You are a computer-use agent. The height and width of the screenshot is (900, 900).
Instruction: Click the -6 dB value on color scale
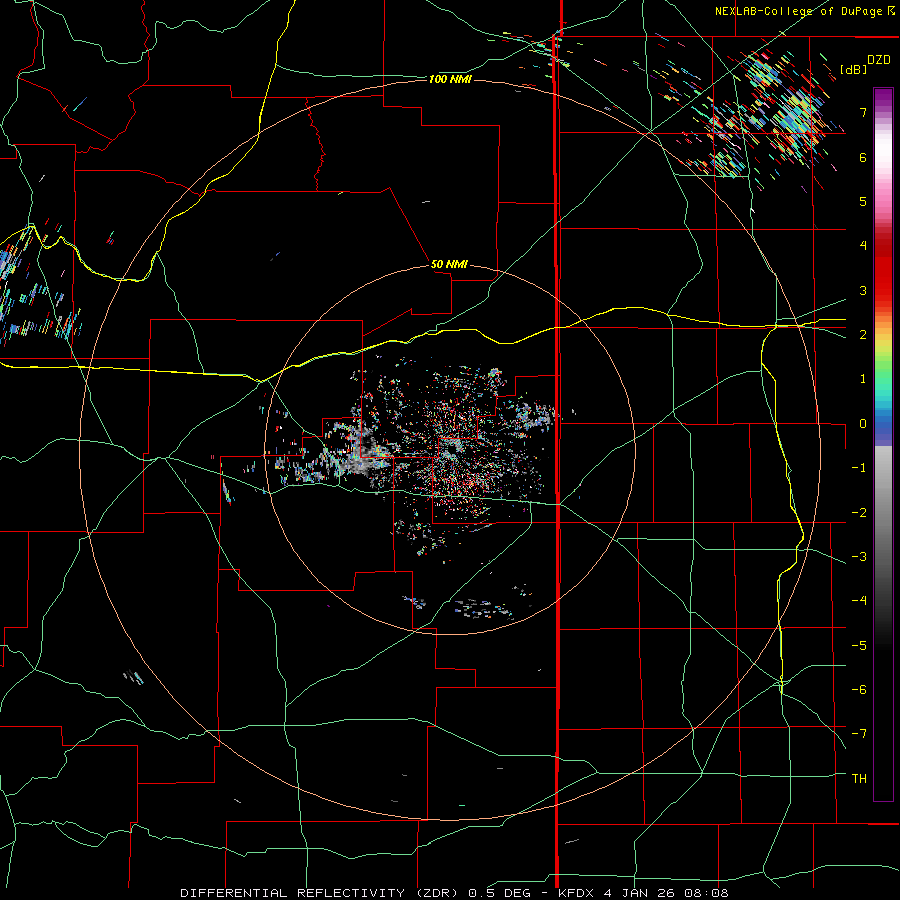pos(859,690)
